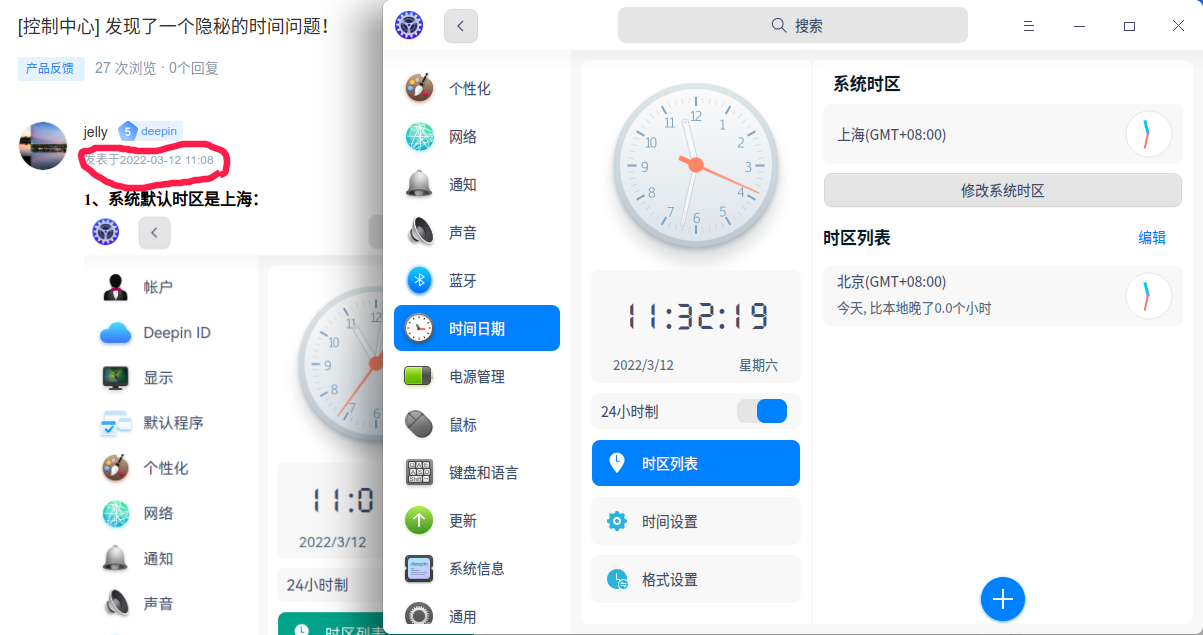Switch to the 时间设置 tab

coord(695,521)
